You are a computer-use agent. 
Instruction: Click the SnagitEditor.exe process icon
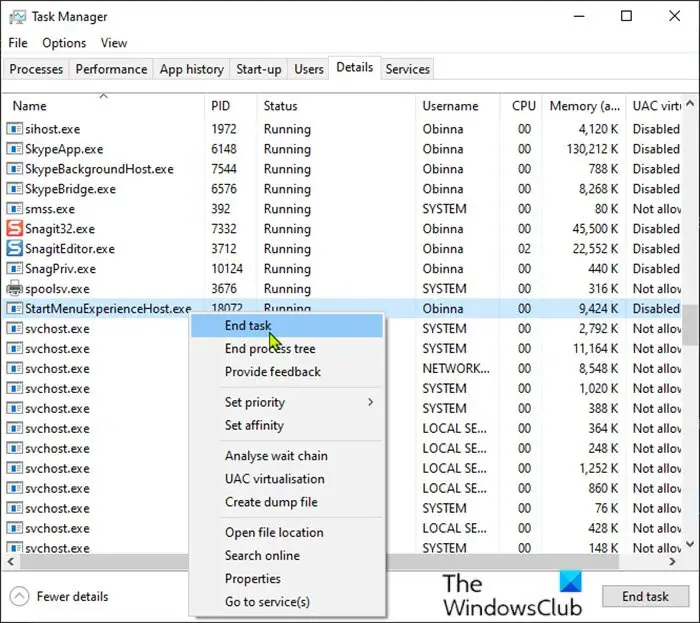[14, 249]
